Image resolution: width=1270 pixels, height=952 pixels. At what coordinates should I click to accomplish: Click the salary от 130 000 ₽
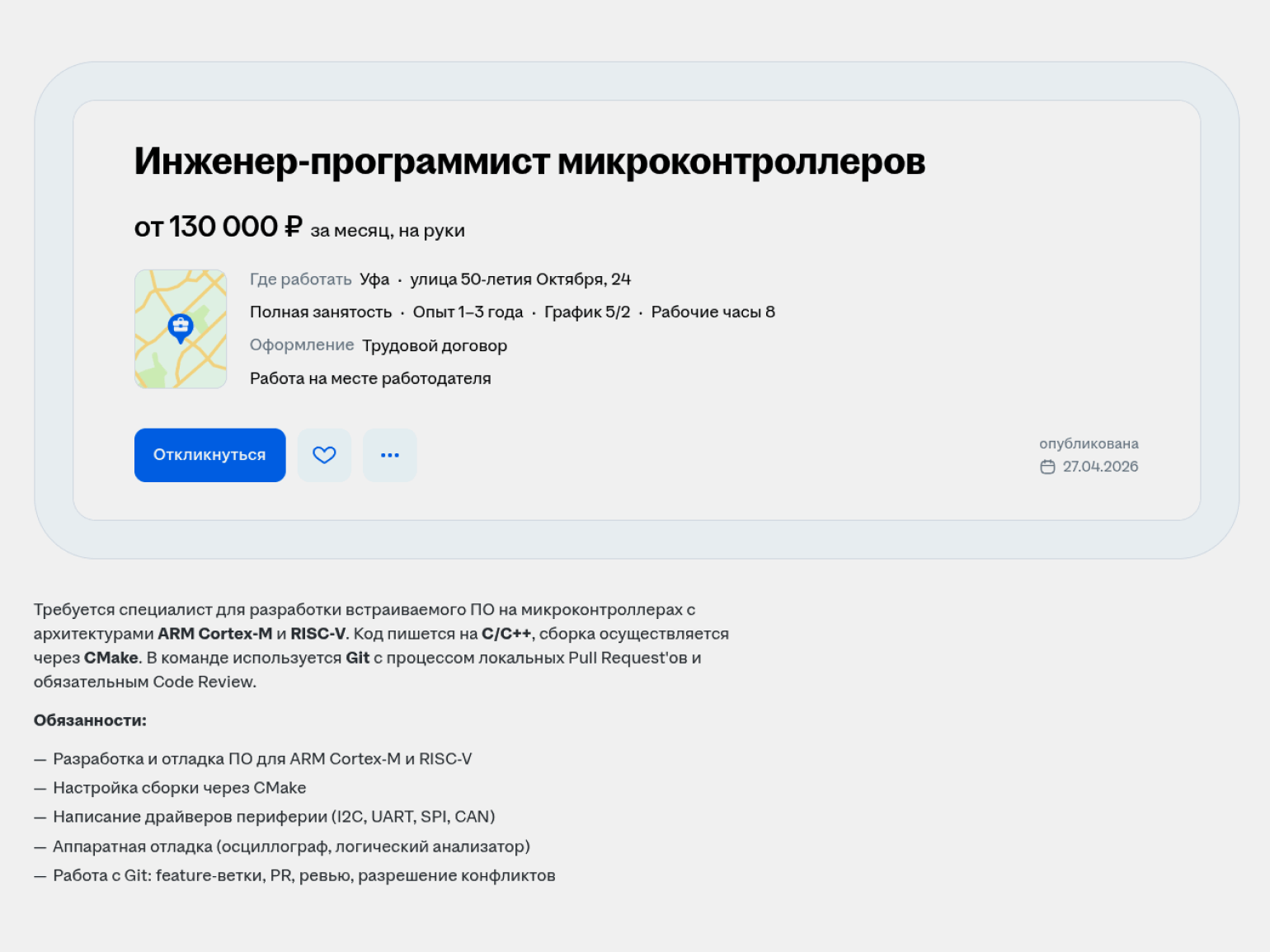(x=218, y=227)
